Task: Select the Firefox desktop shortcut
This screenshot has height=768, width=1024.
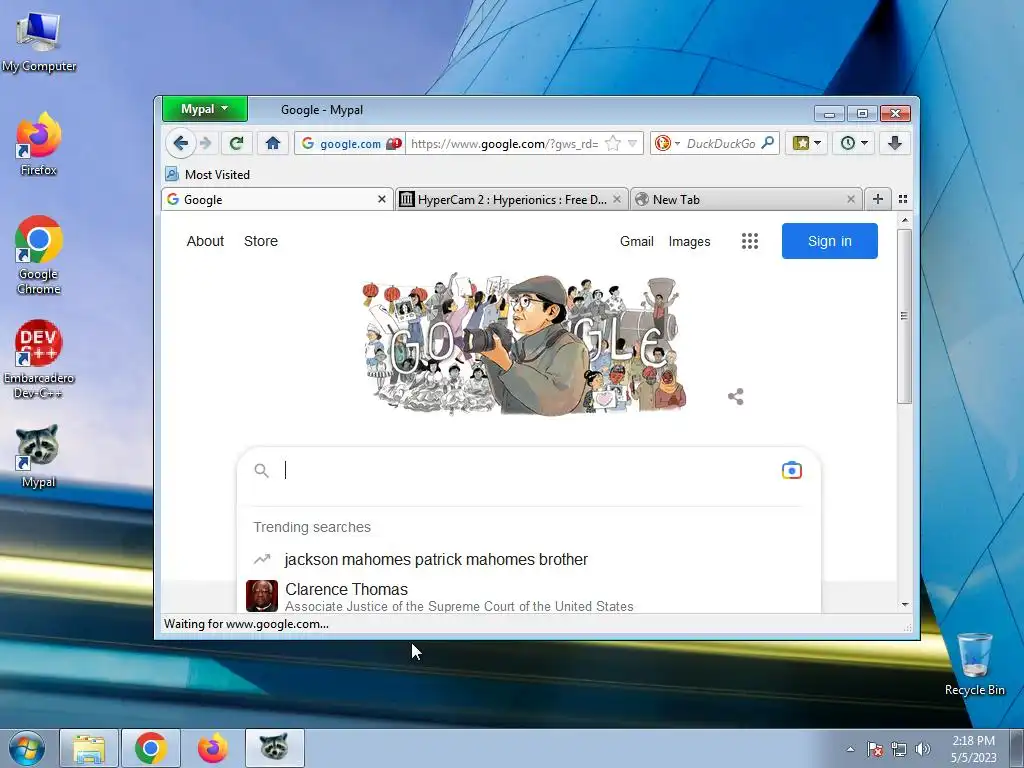Action: (x=39, y=144)
